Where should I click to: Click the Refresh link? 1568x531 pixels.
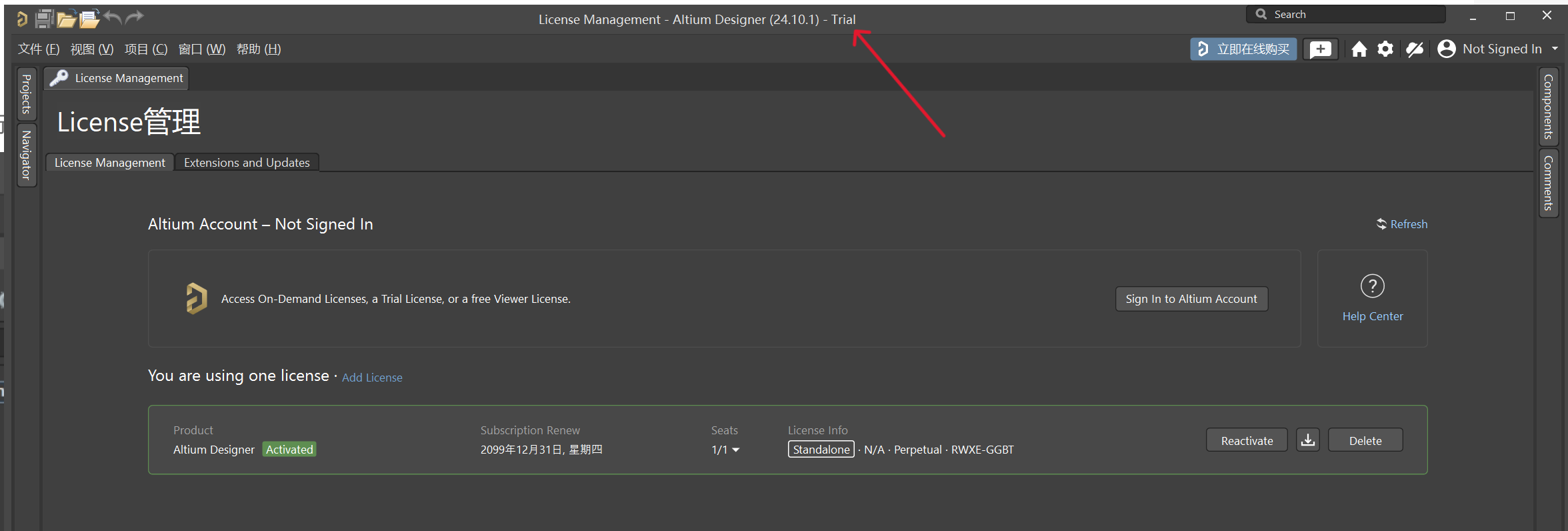pos(1409,224)
